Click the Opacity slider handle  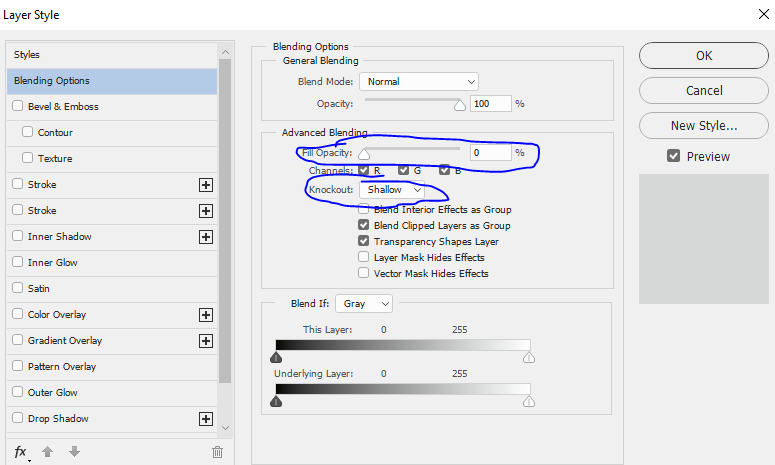click(460, 105)
